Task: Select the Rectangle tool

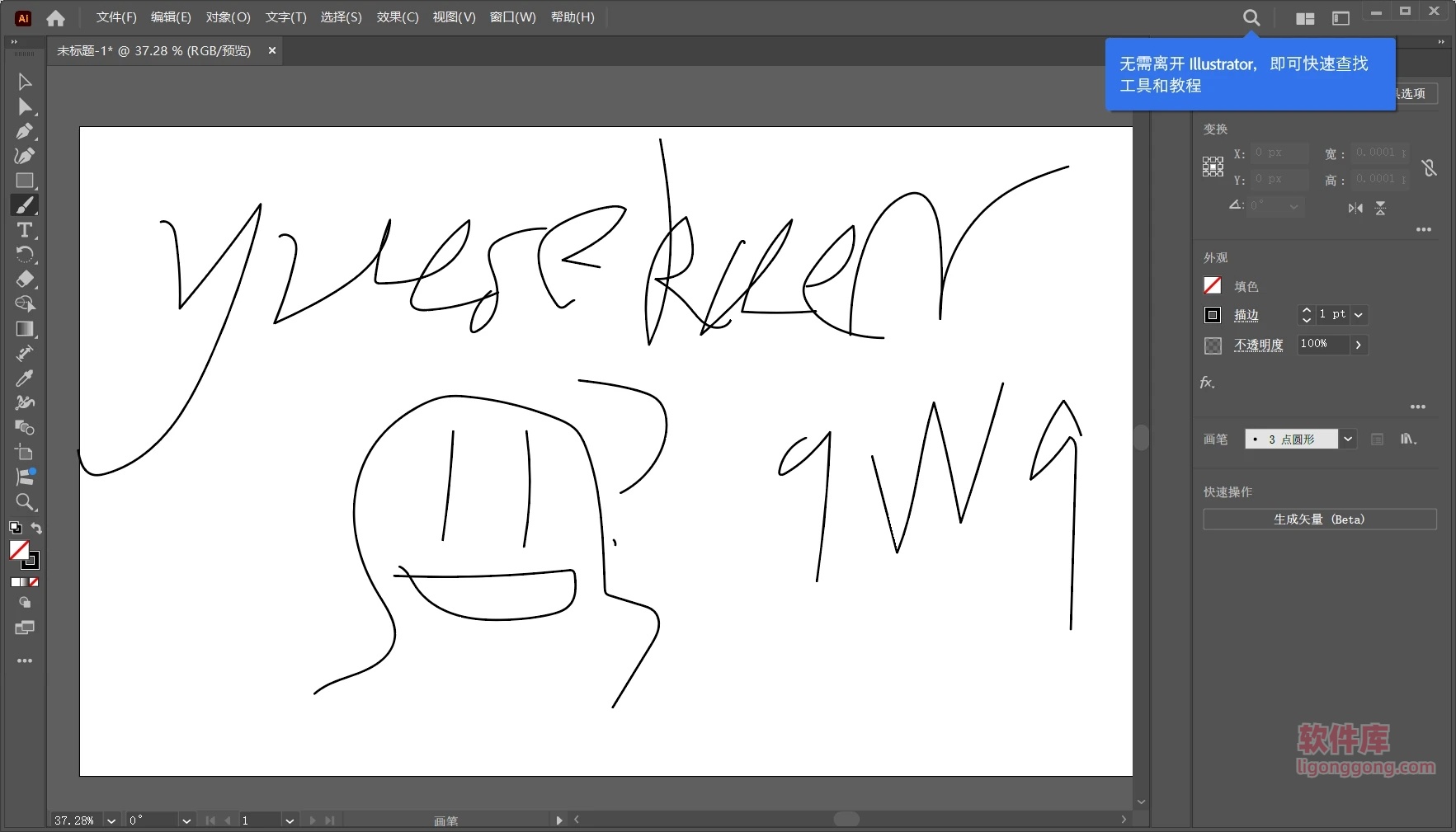Action: 25,181
